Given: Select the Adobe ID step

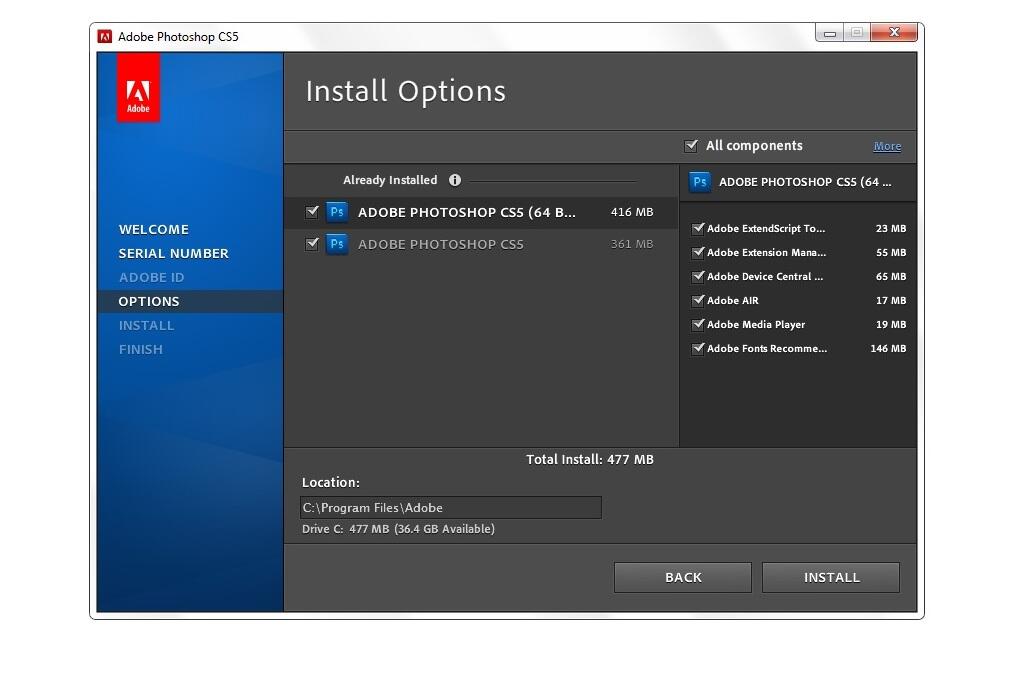Looking at the screenshot, I should pyautogui.click(x=151, y=277).
